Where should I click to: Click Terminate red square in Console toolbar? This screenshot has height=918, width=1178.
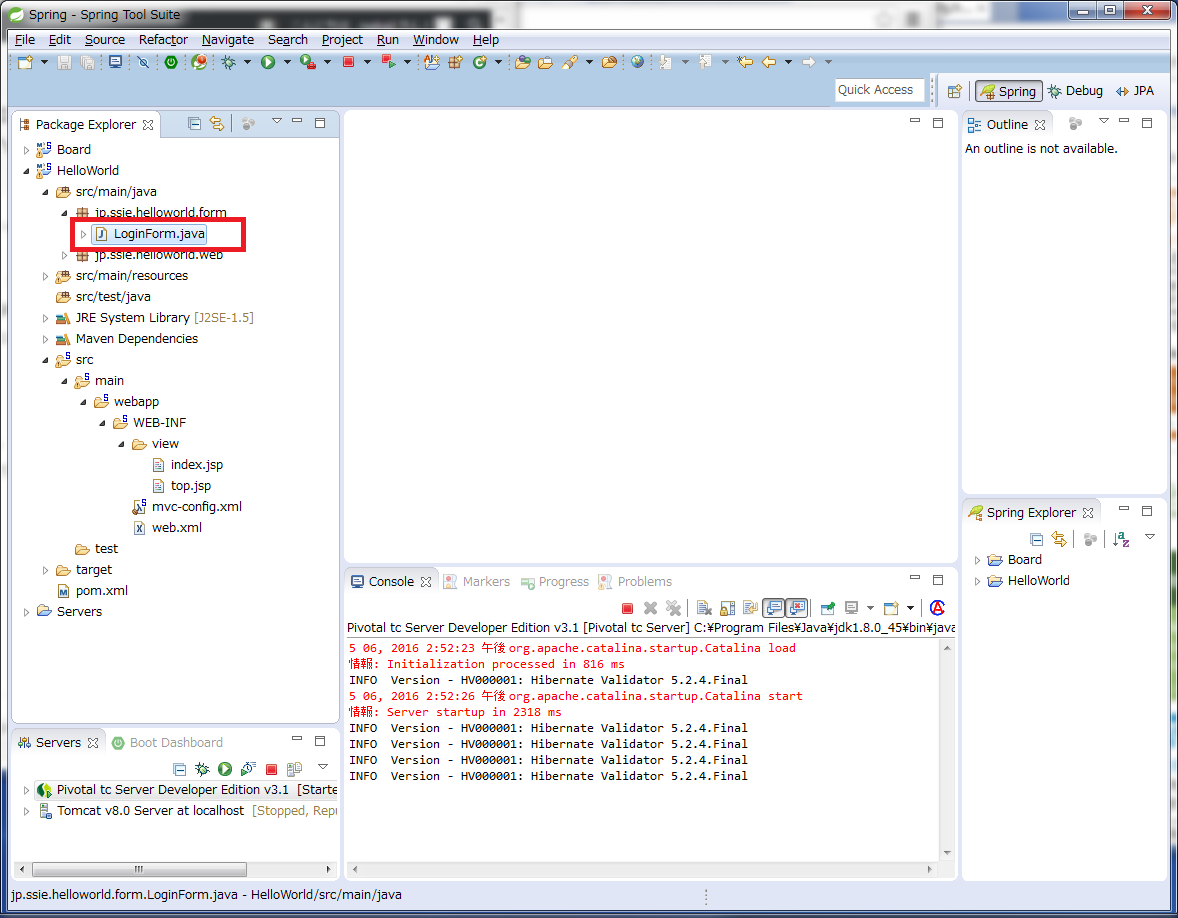point(627,608)
